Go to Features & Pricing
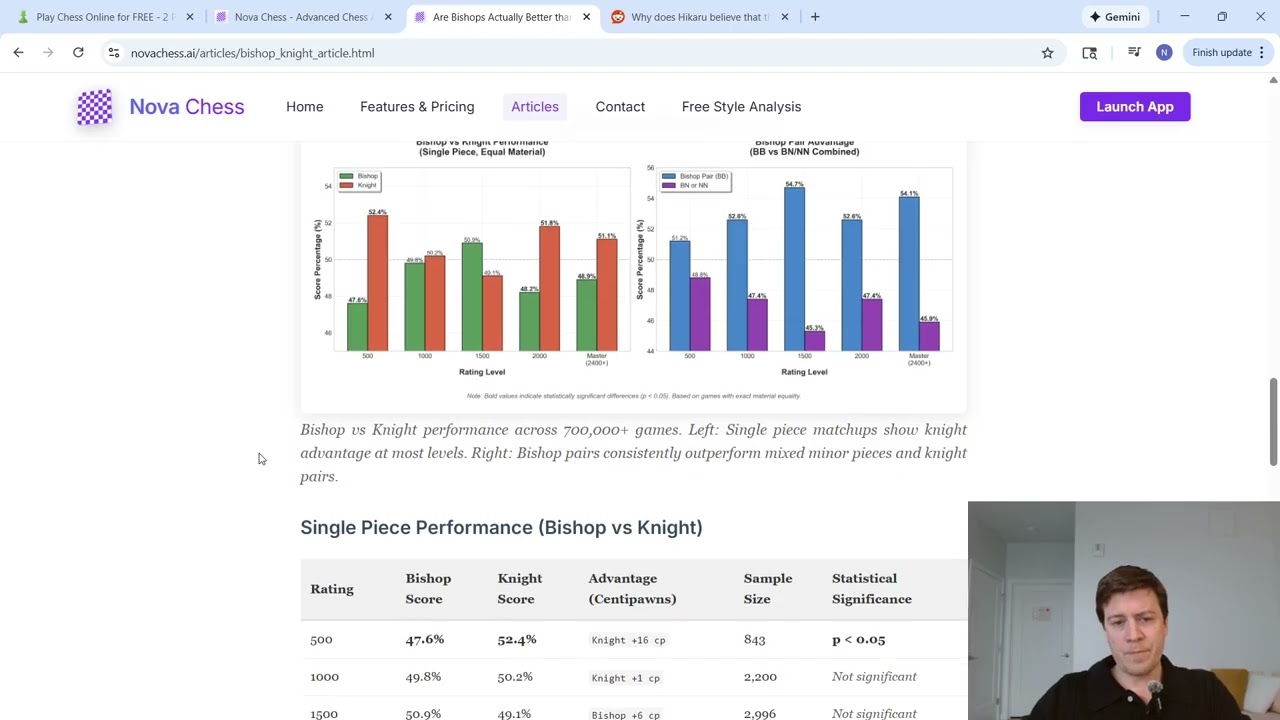Screen dimensions: 1280x720 [417, 106]
